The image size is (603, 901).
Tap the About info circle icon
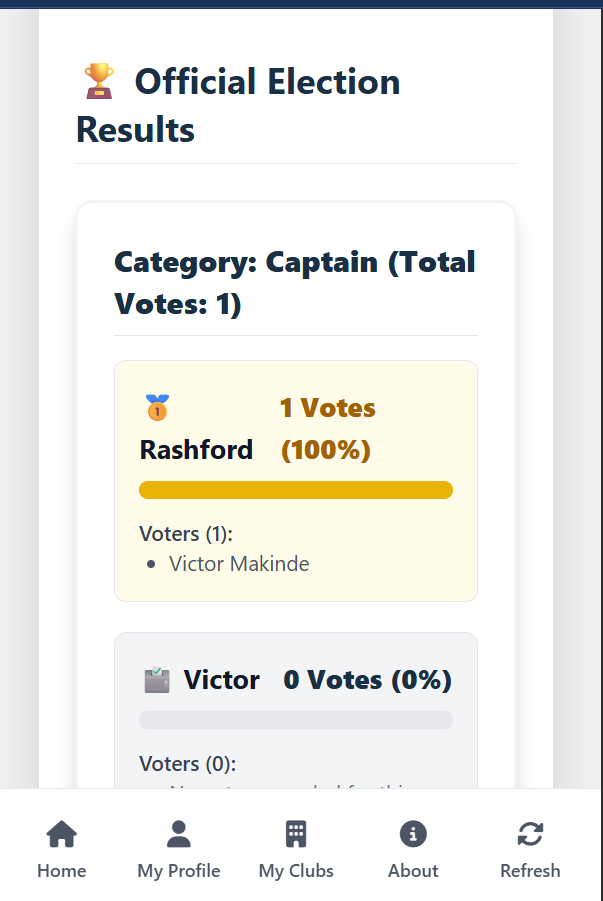tap(413, 834)
